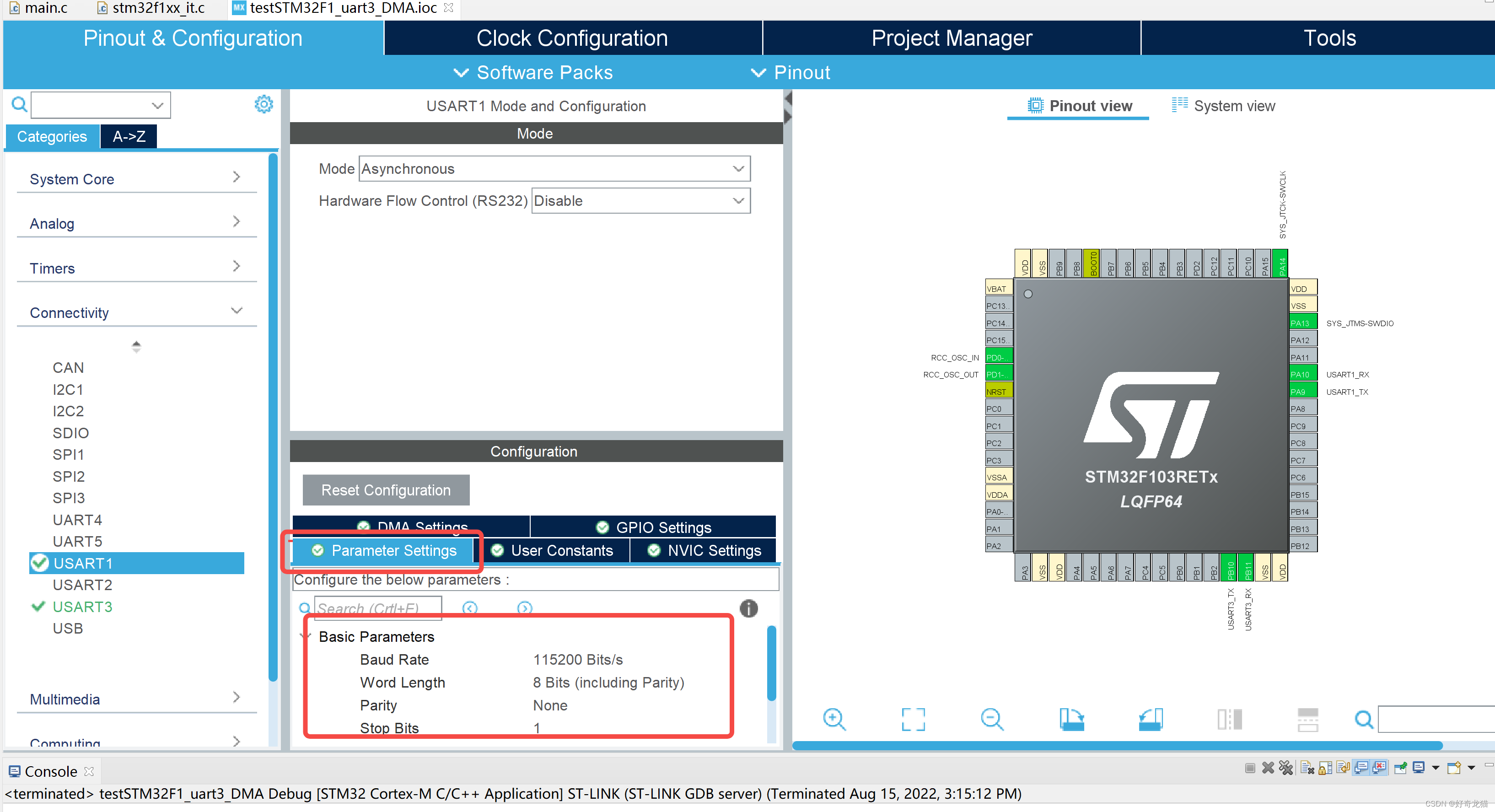Image resolution: width=1495 pixels, height=812 pixels.
Task: Fit chip to pinout view
Action: point(913,719)
